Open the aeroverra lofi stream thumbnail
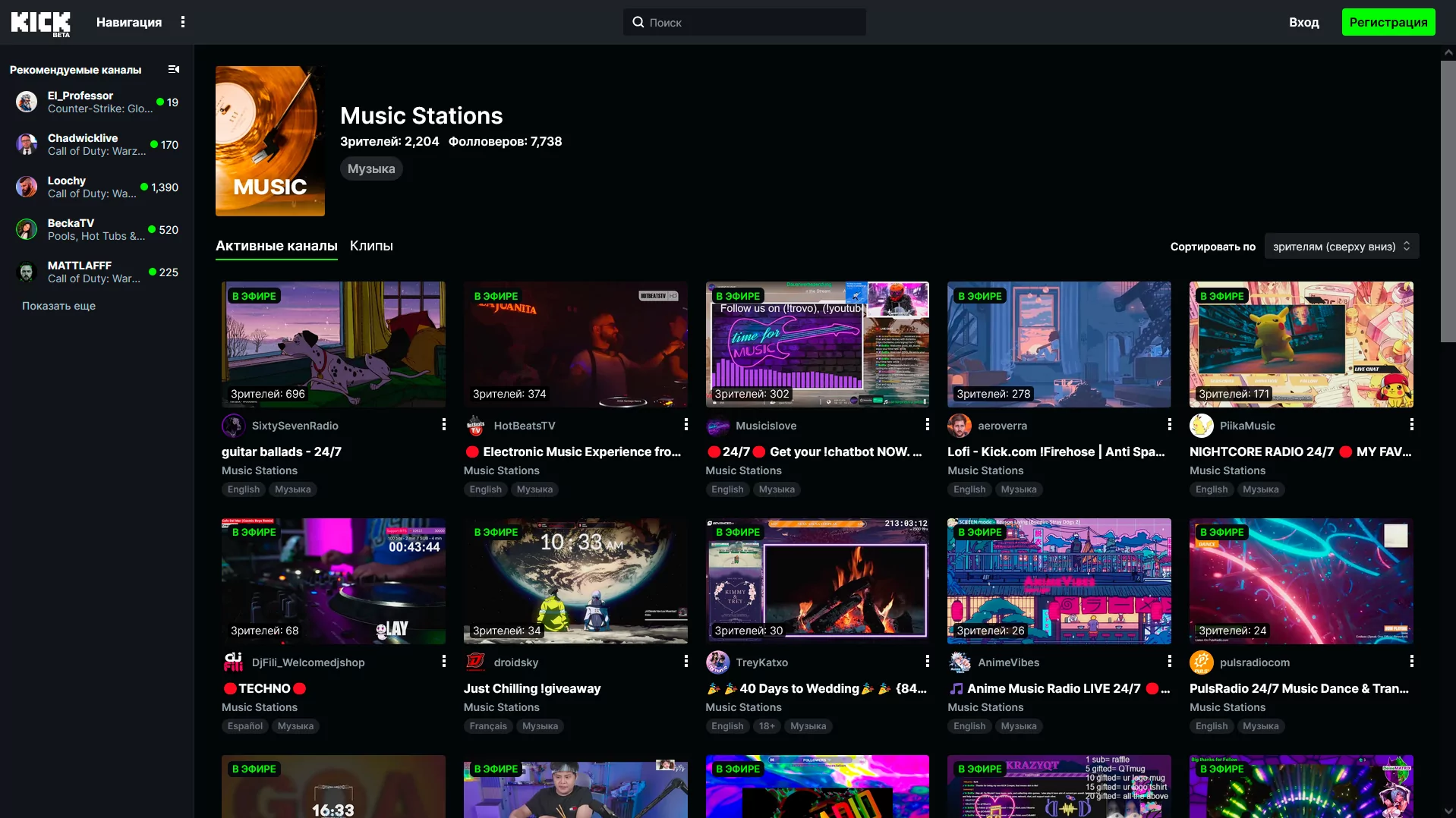This screenshot has width=1456, height=818. click(x=1059, y=345)
